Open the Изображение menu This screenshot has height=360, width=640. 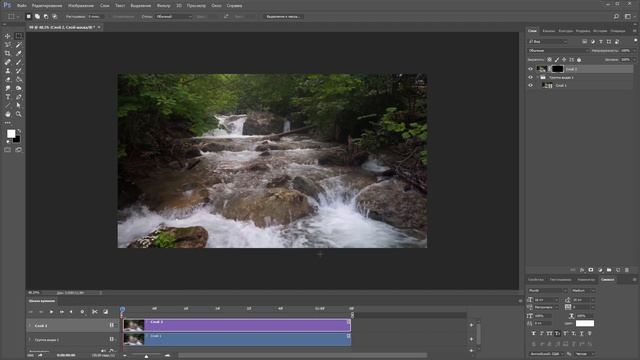point(80,6)
